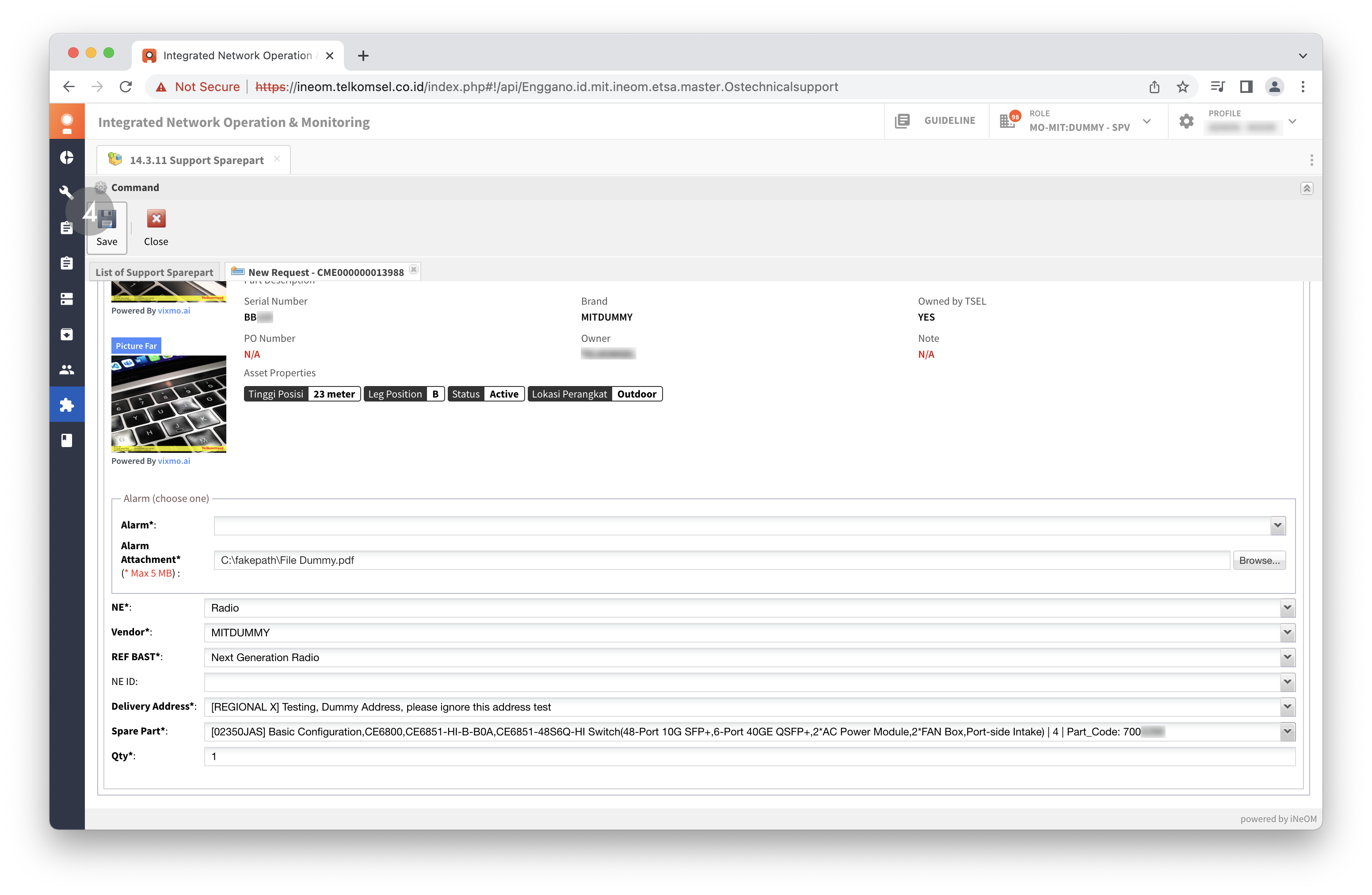Expand the Chrome tab search chevron
The height and width of the screenshot is (895, 1372).
1303,56
